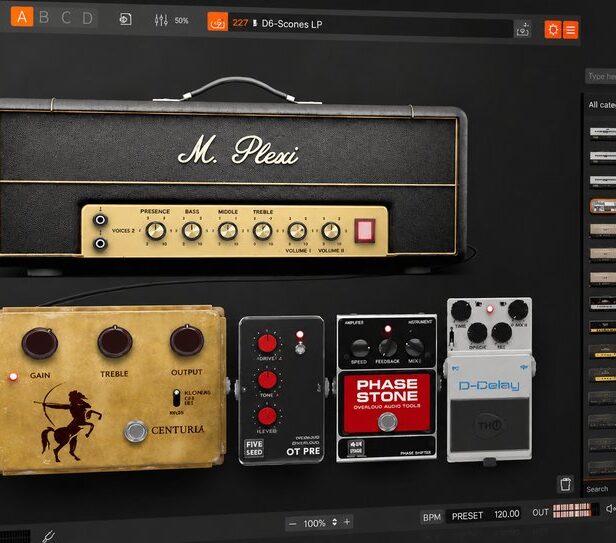This screenshot has height=543, width=616.
Task: Toggle the Phase Stone footswitch
Action: click(x=388, y=422)
